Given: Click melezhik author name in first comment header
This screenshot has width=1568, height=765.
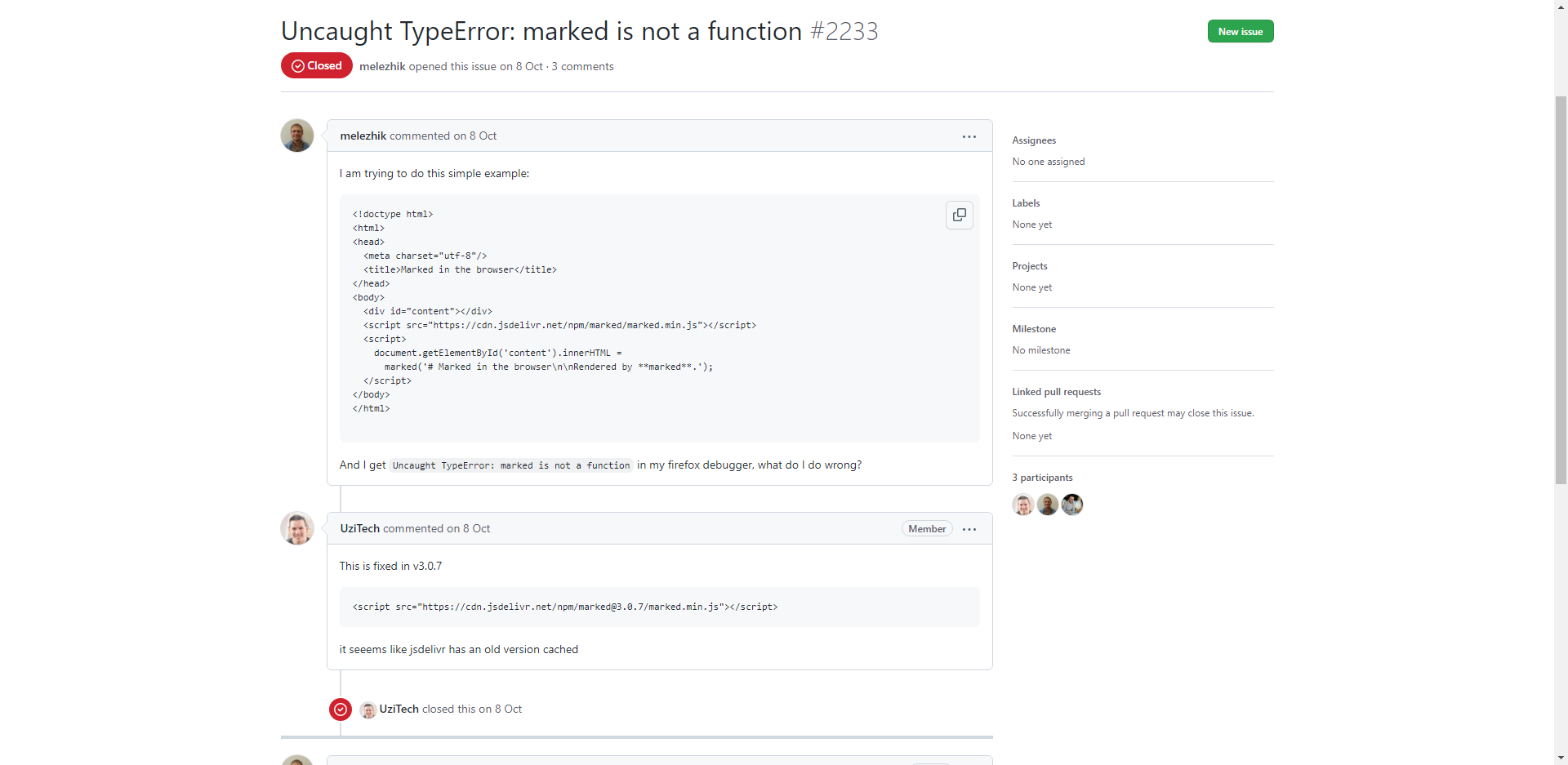Looking at the screenshot, I should (x=363, y=136).
